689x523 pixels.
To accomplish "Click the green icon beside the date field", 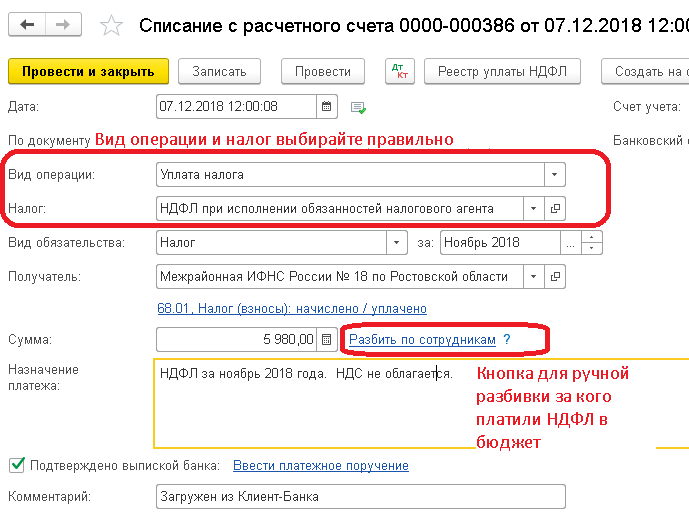I will (358, 107).
